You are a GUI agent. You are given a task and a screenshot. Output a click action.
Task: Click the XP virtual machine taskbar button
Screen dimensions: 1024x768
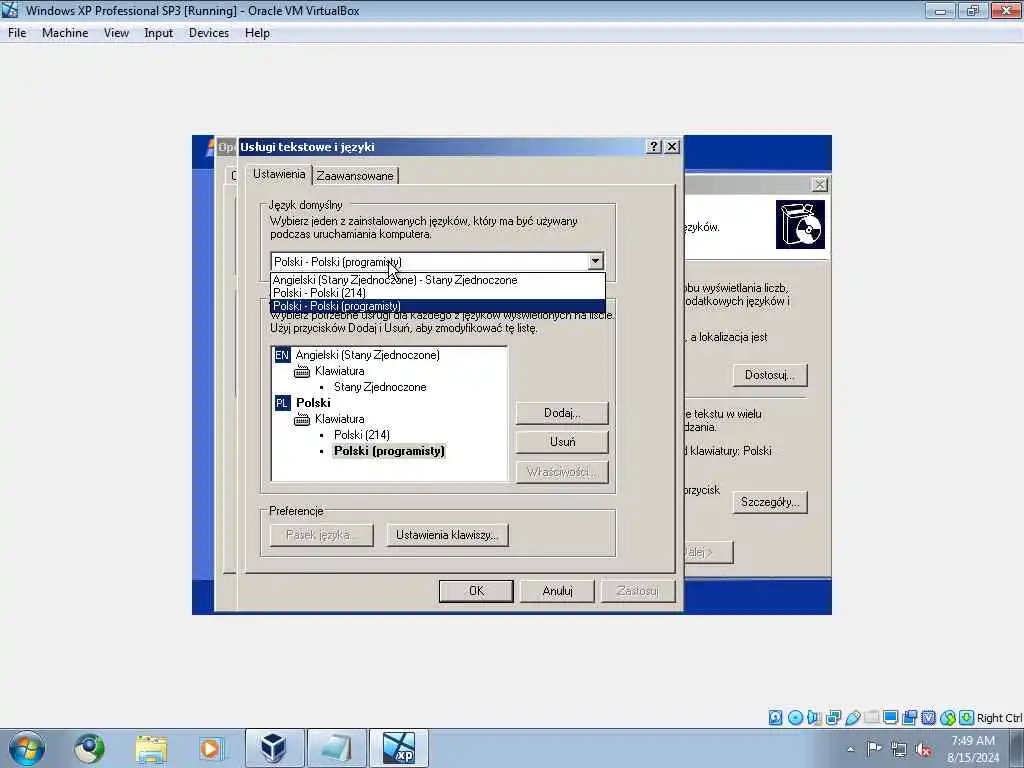click(399, 748)
